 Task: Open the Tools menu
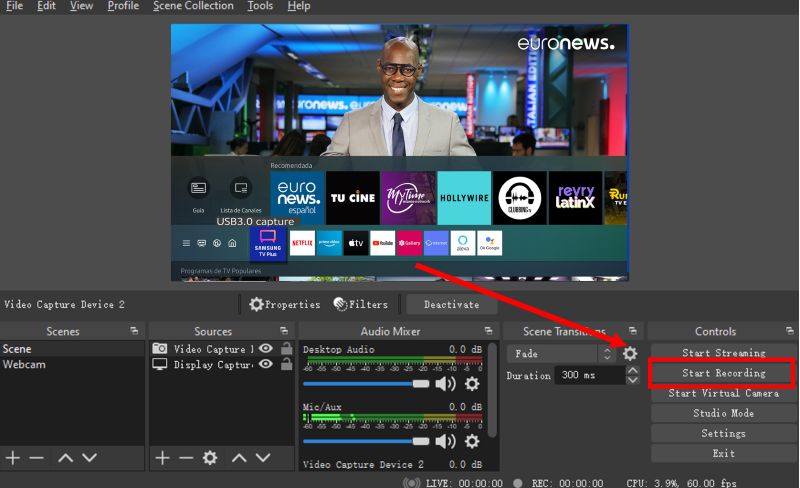tap(260, 6)
